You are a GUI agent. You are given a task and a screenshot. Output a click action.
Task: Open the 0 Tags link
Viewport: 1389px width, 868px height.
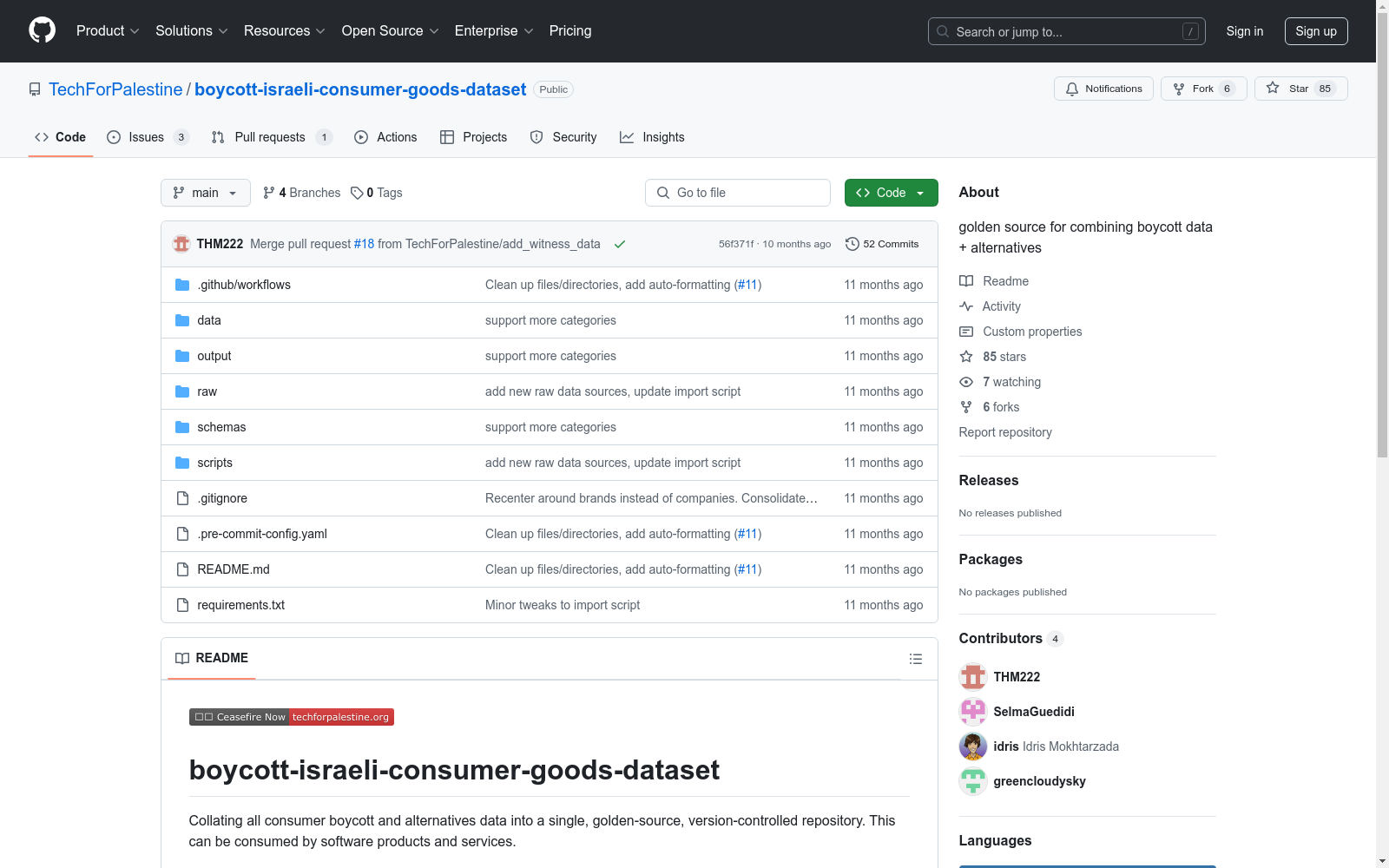click(377, 193)
